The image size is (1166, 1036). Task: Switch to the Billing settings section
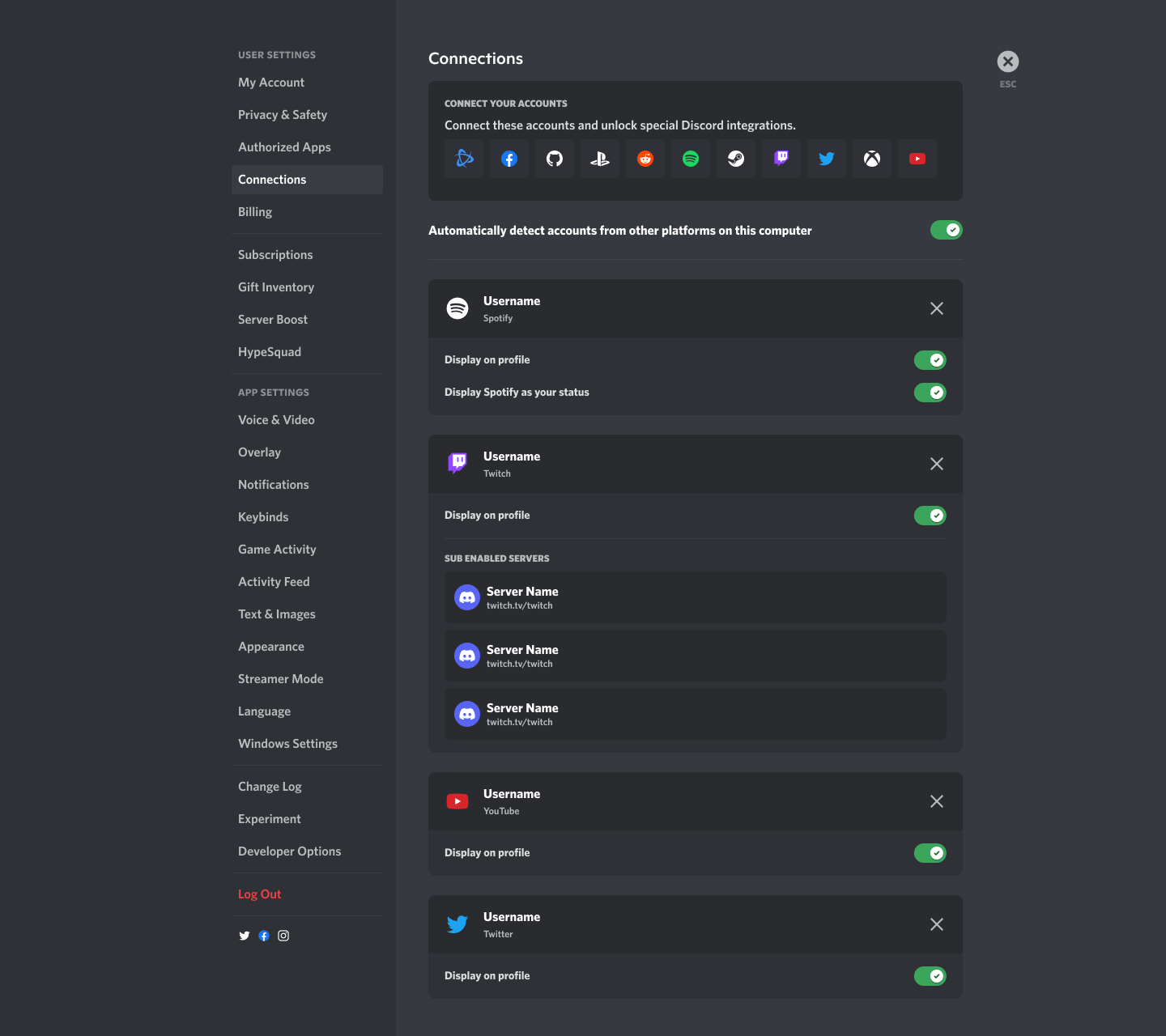pyautogui.click(x=255, y=211)
